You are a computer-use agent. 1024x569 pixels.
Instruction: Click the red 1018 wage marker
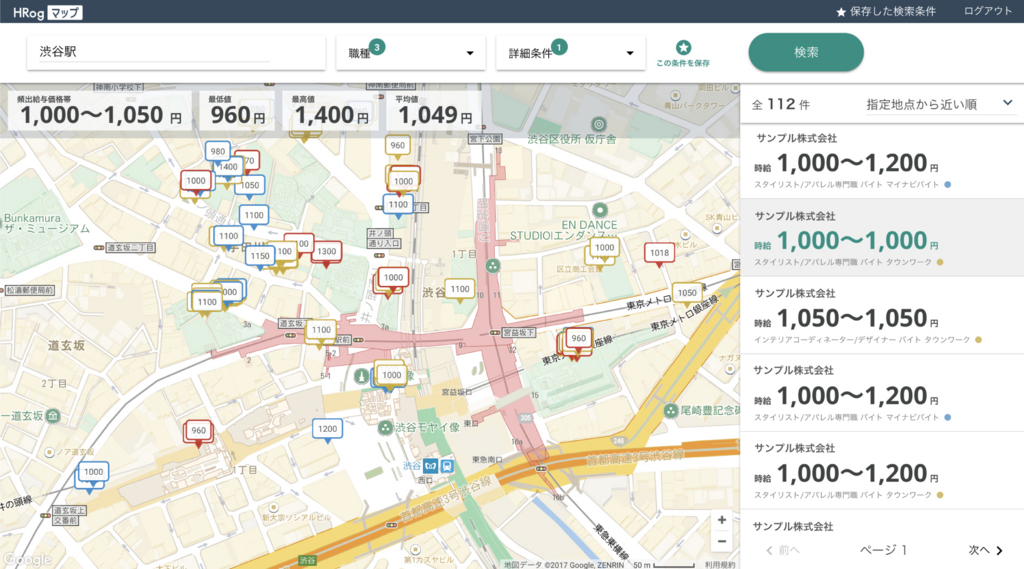click(x=659, y=253)
